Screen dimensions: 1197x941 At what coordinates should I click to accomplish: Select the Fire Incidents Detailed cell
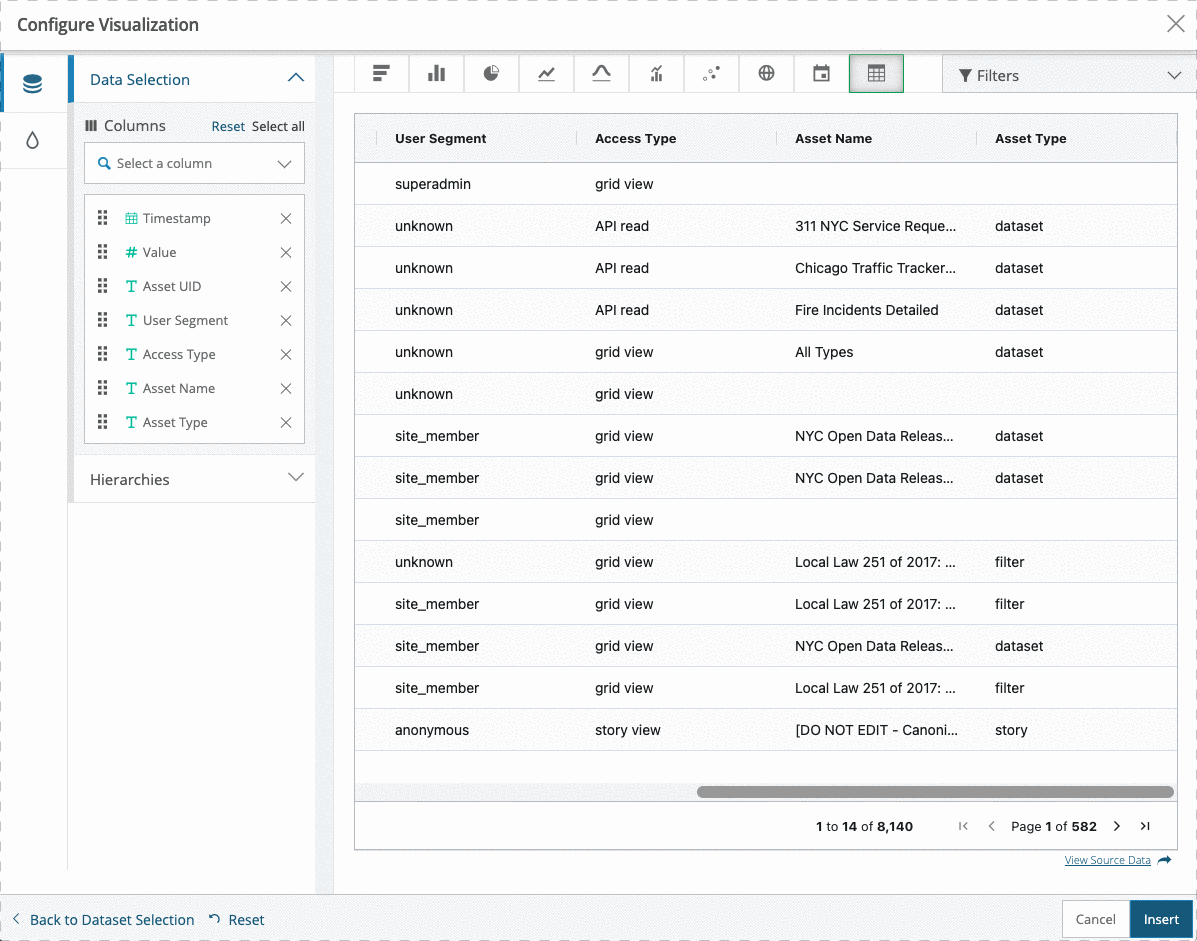click(x=866, y=310)
